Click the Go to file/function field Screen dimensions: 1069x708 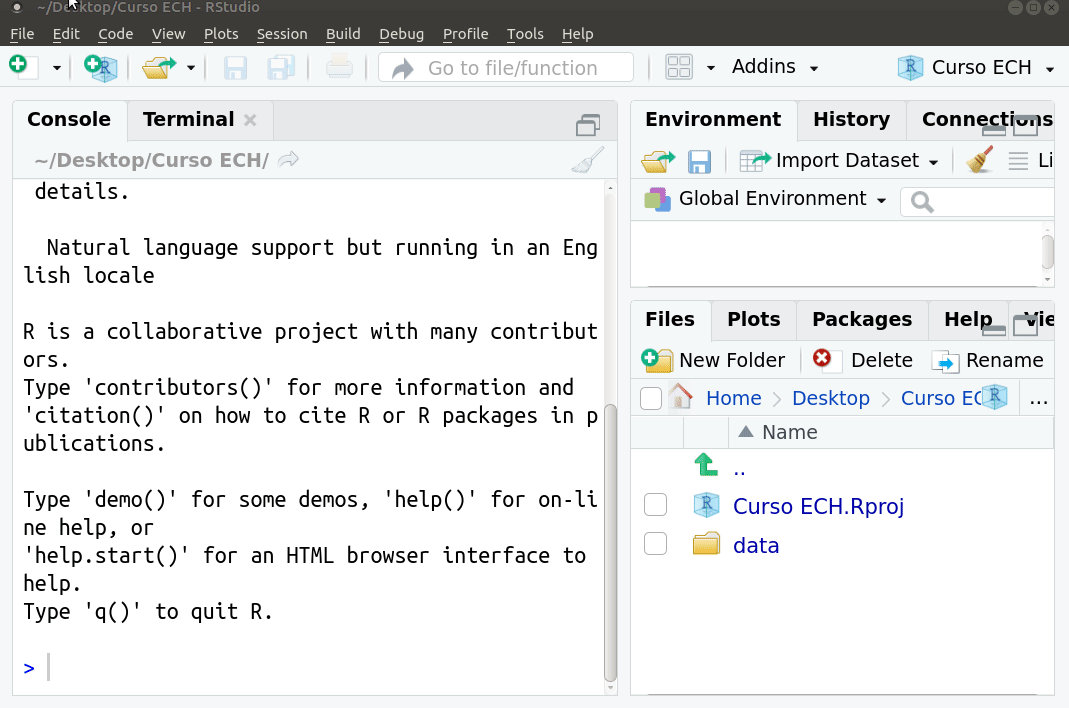click(506, 68)
